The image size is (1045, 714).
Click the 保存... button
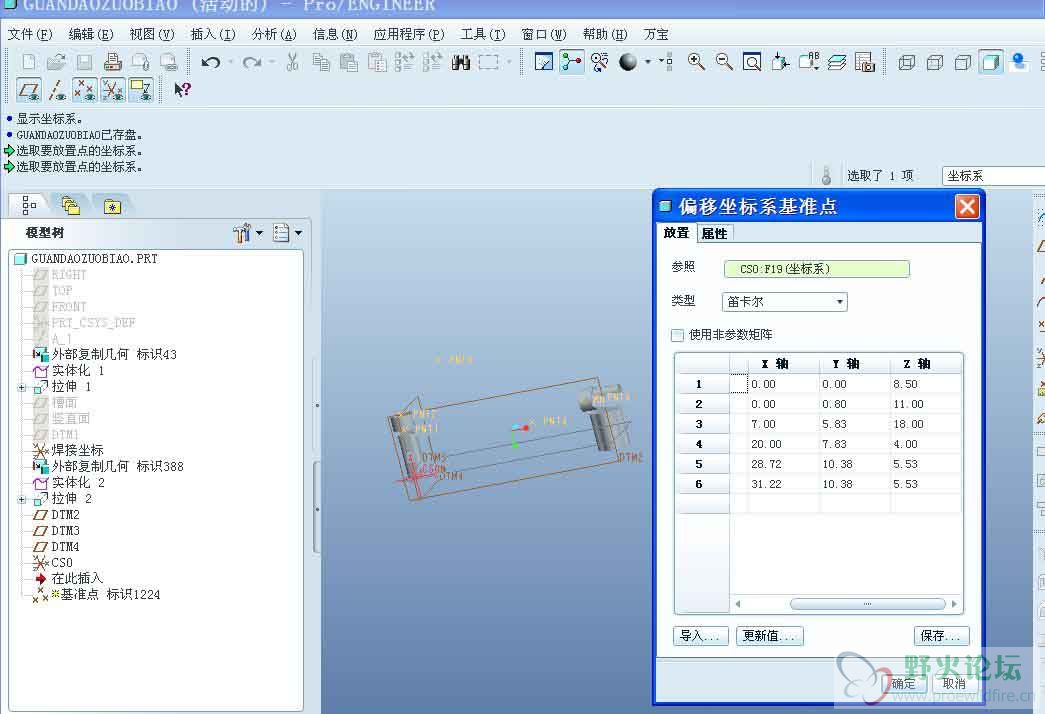[x=941, y=636]
